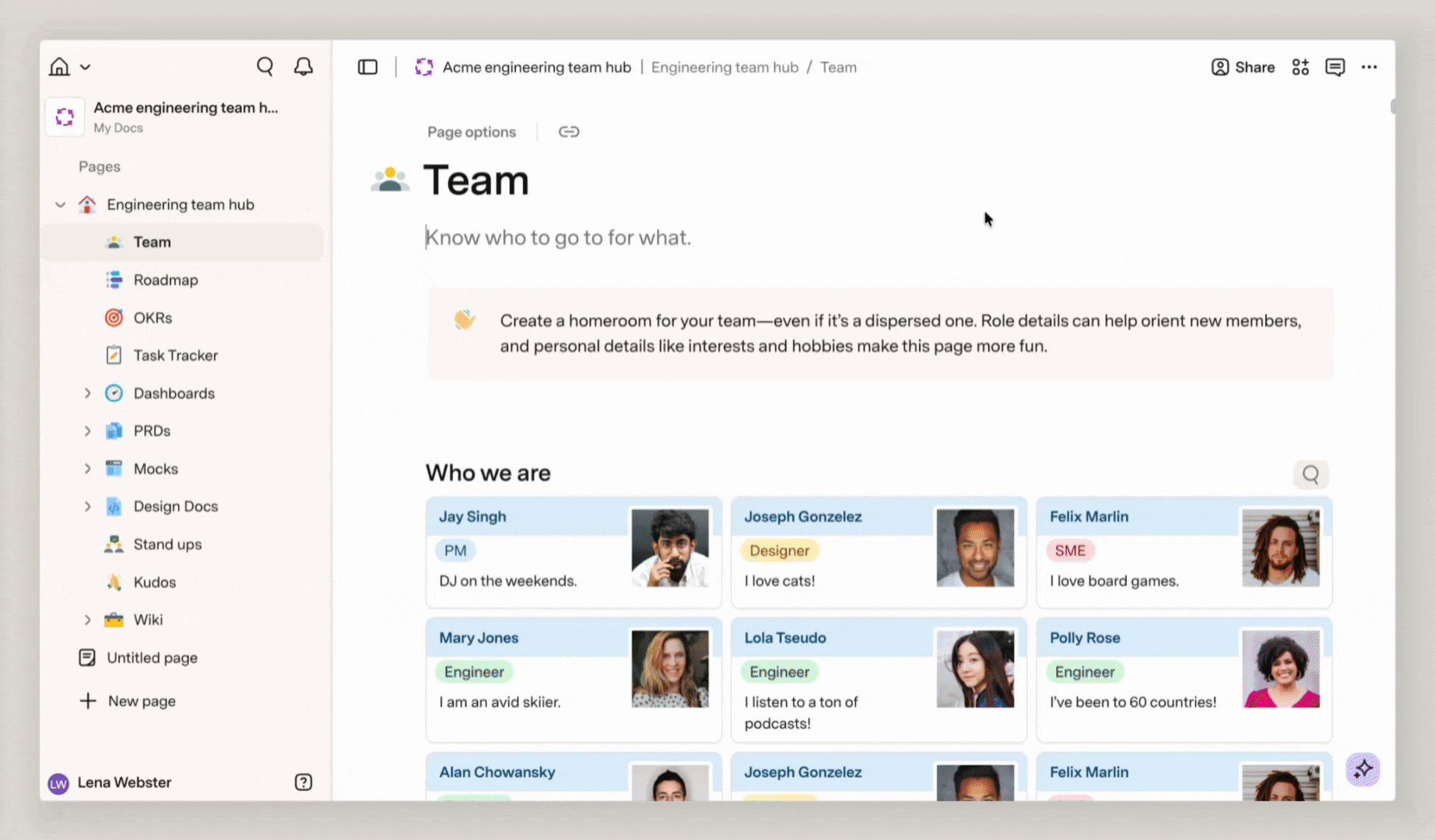
Task: Open the Stand ups page
Action: tap(167, 544)
